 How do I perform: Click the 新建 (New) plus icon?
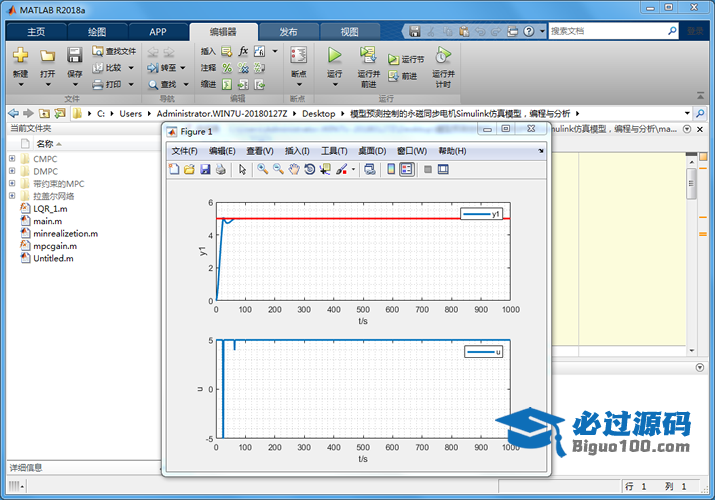click(20, 56)
